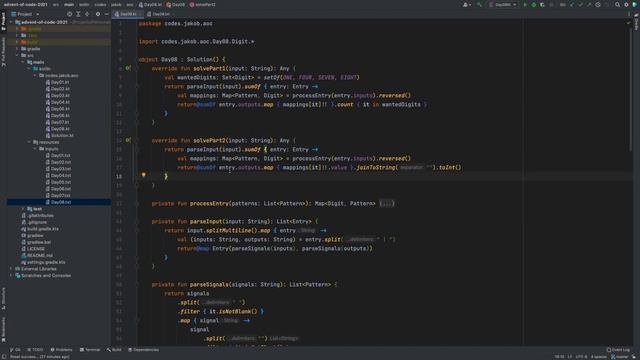Click the override gutter icon beside solvePart2

click(x=128, y=140)
